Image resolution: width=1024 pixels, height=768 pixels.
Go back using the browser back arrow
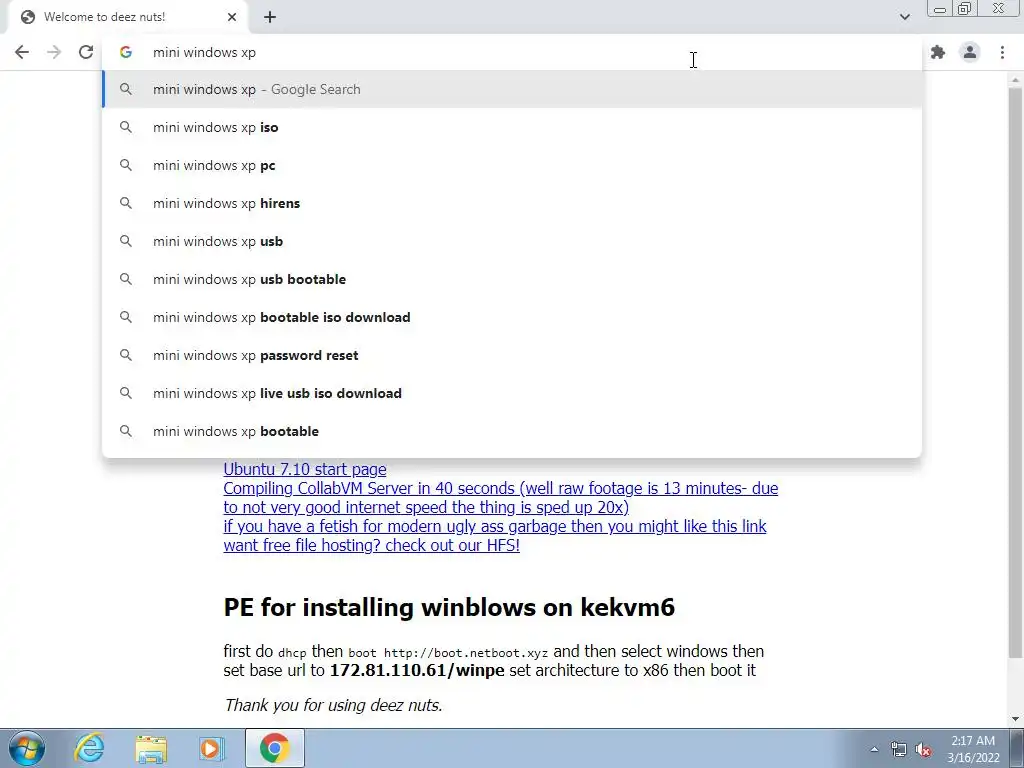pyautogui.click(x=22, y=52)
